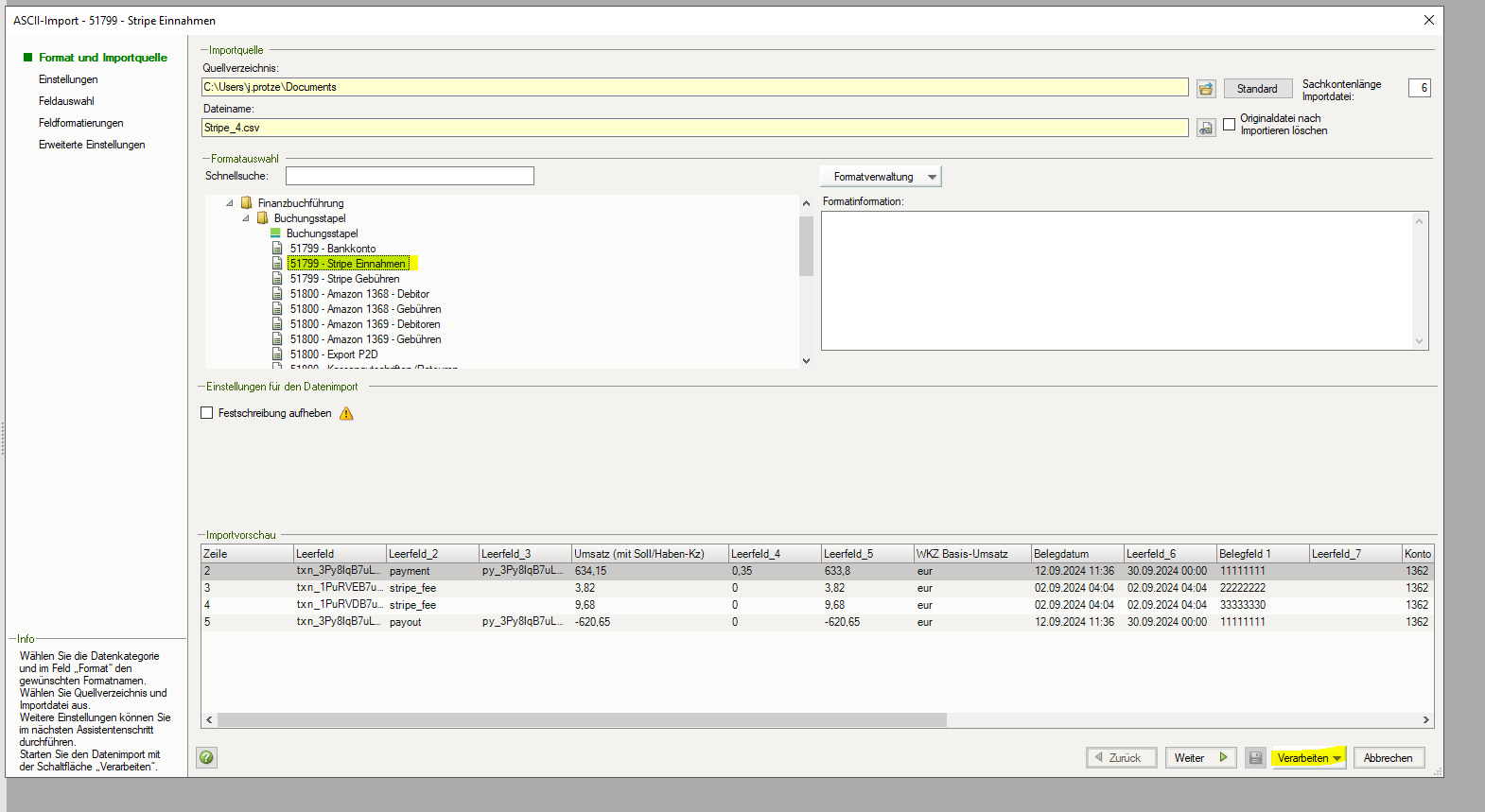The height and width of the screenshot is (812, 1485).
Task: Click the green Buchungsstapel format item
Action: (x=322, y=233)
